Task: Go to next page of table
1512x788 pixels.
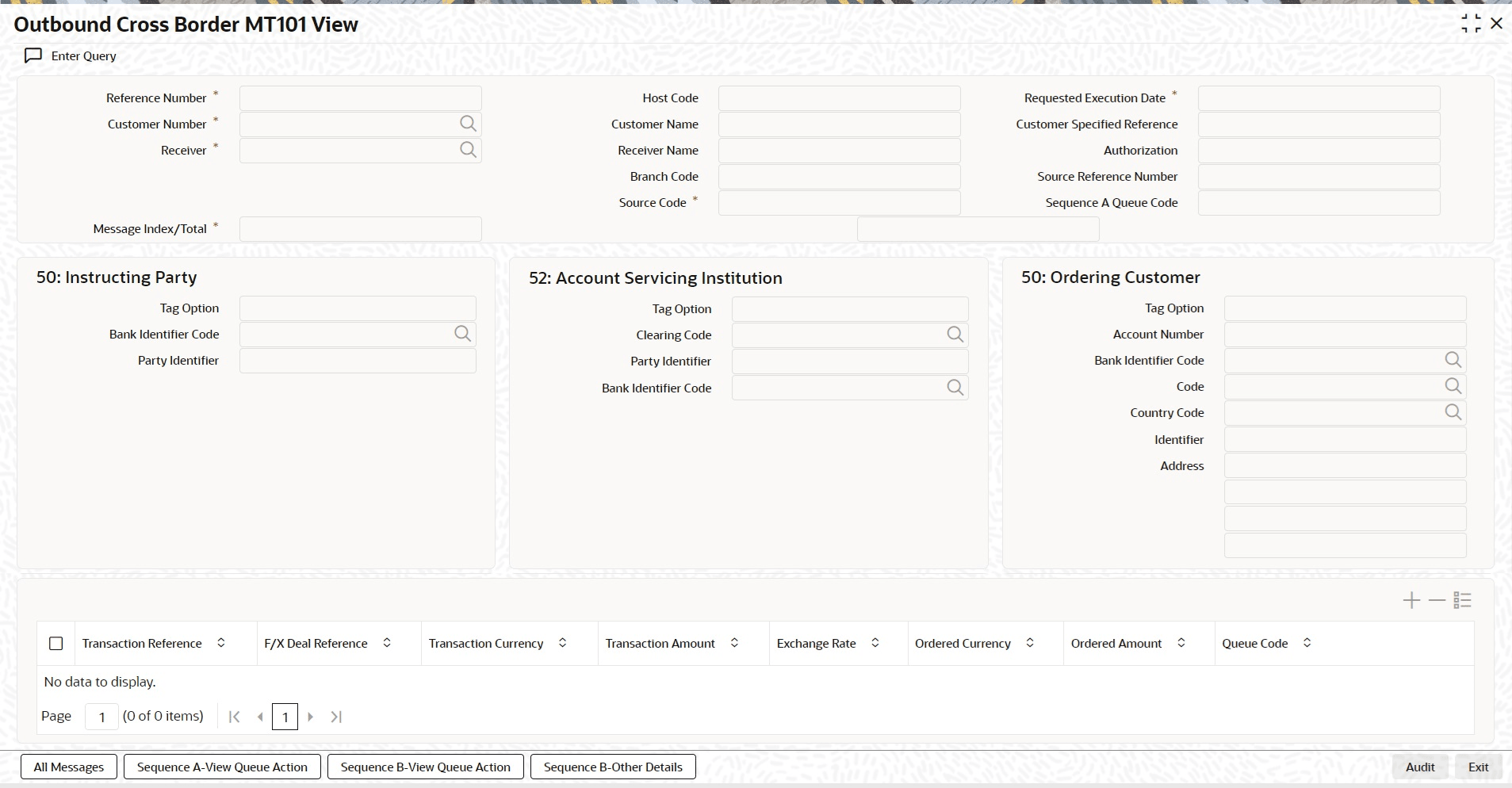Action: coord(311,717)
